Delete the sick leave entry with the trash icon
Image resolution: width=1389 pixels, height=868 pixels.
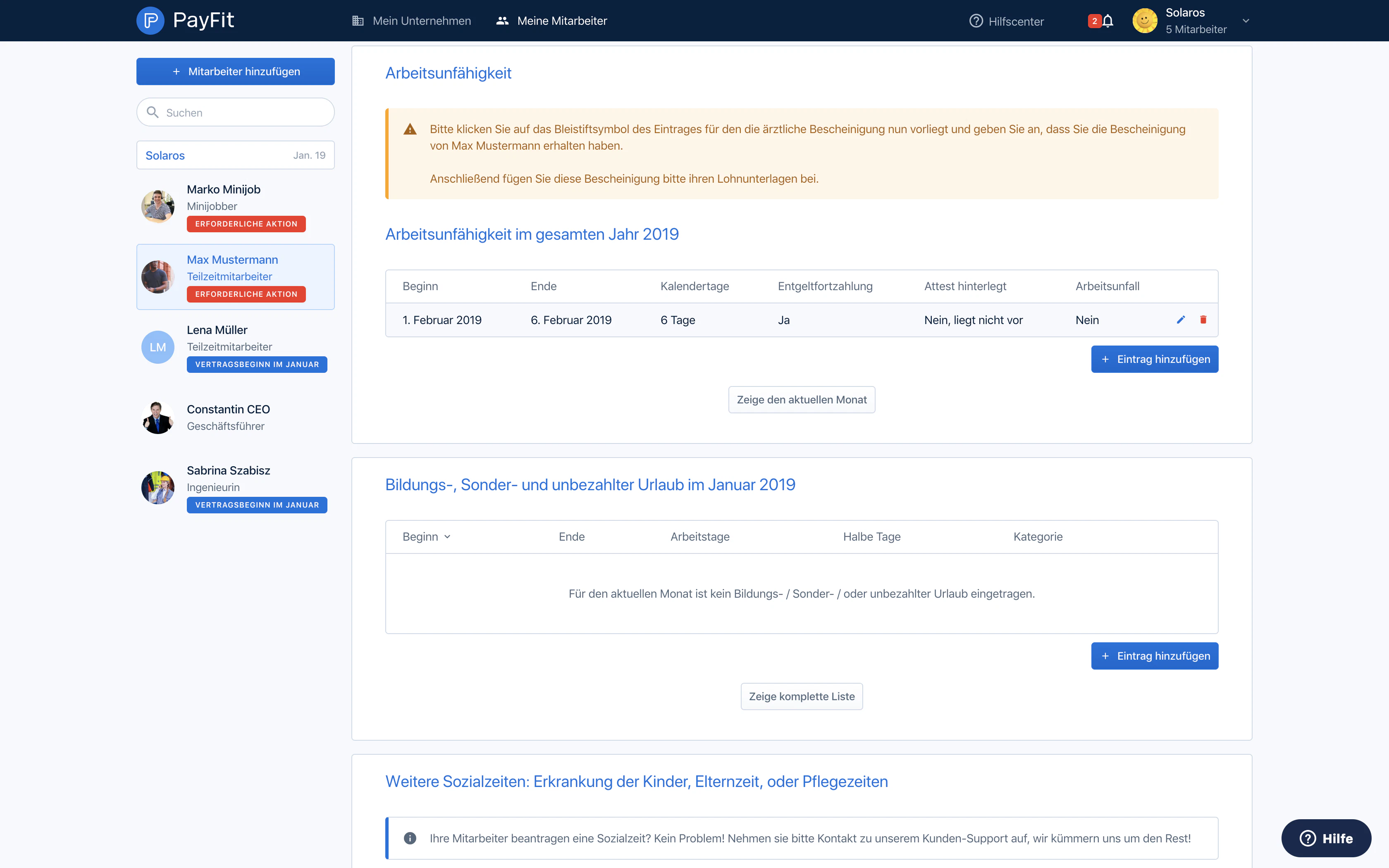pyautogui.click(x=1203, y=320)
